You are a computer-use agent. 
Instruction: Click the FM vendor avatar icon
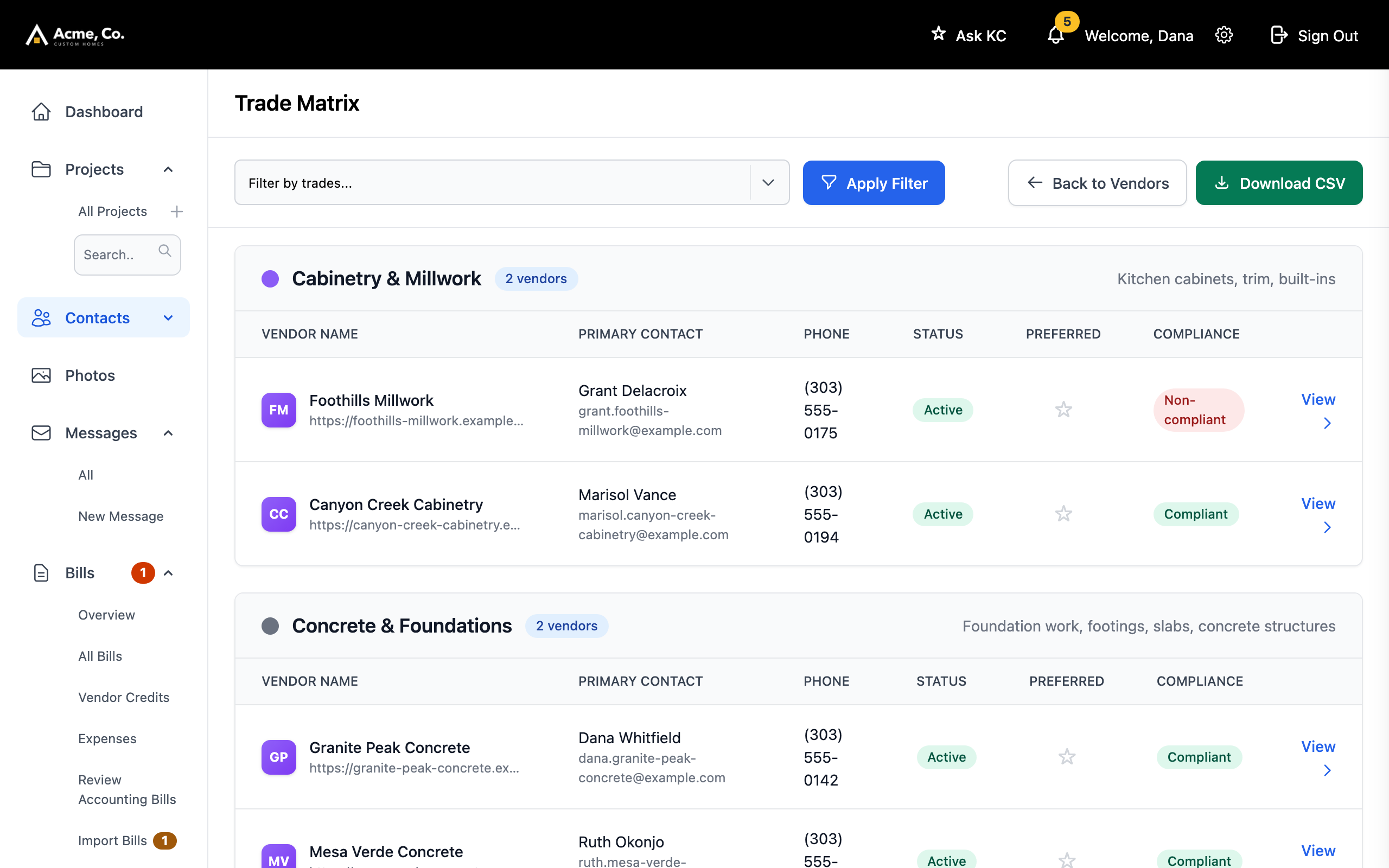coord(279,410)
